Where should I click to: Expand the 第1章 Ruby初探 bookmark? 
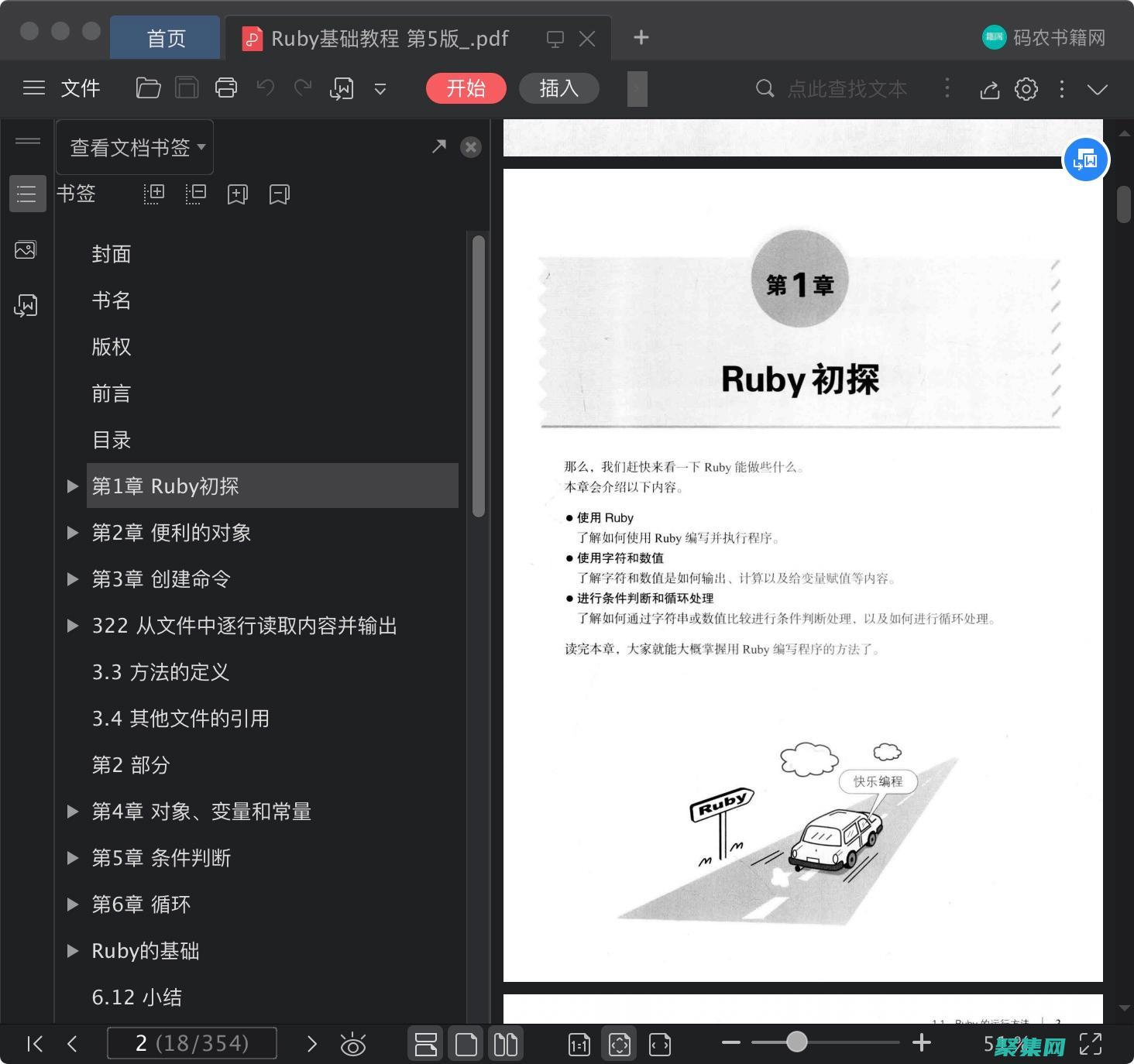click(72, 486)
